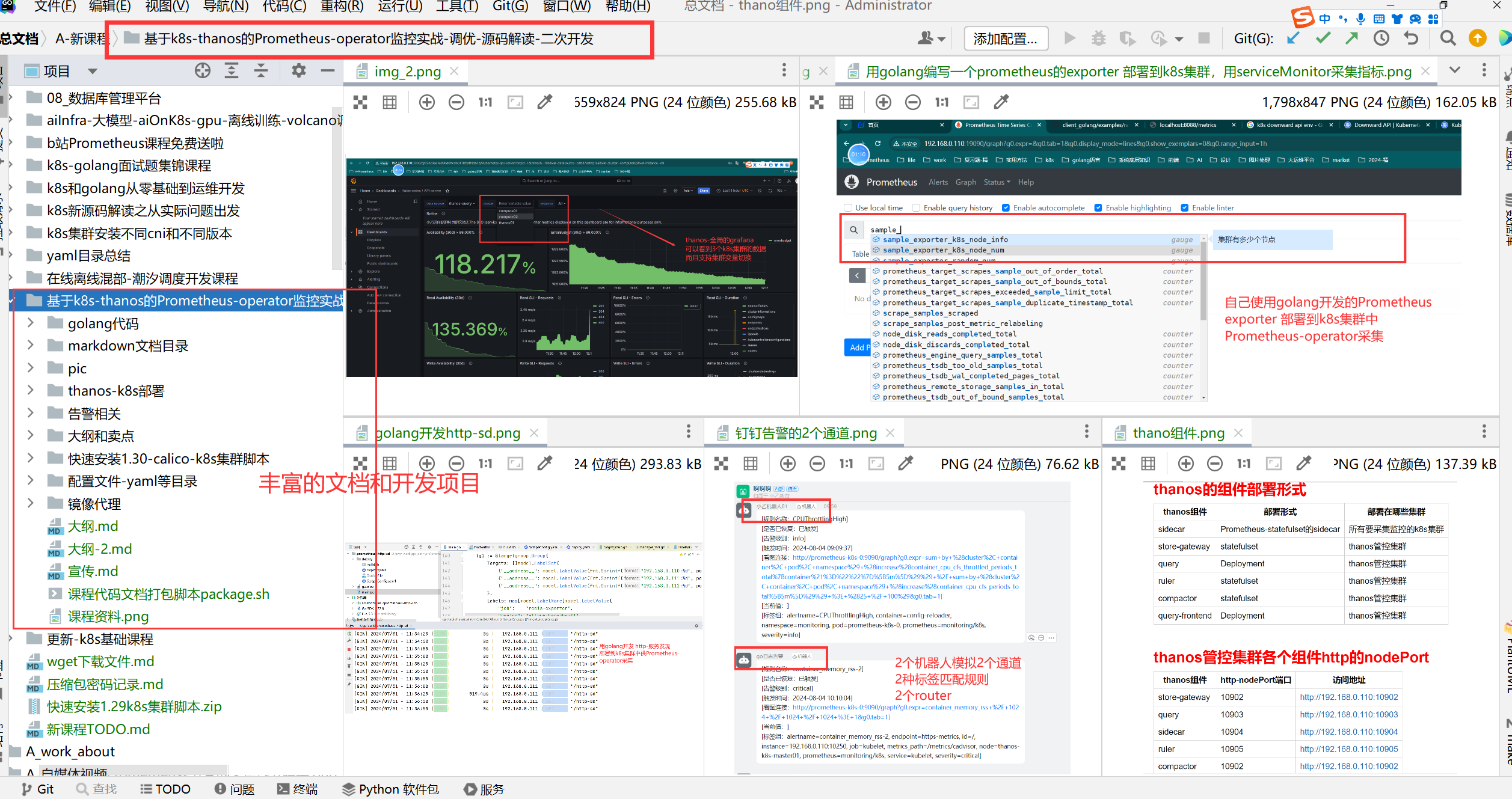This screenshot has height=799, width=1512.
Task: Open 大纲.md file in project tree
Action: [93, 527]
